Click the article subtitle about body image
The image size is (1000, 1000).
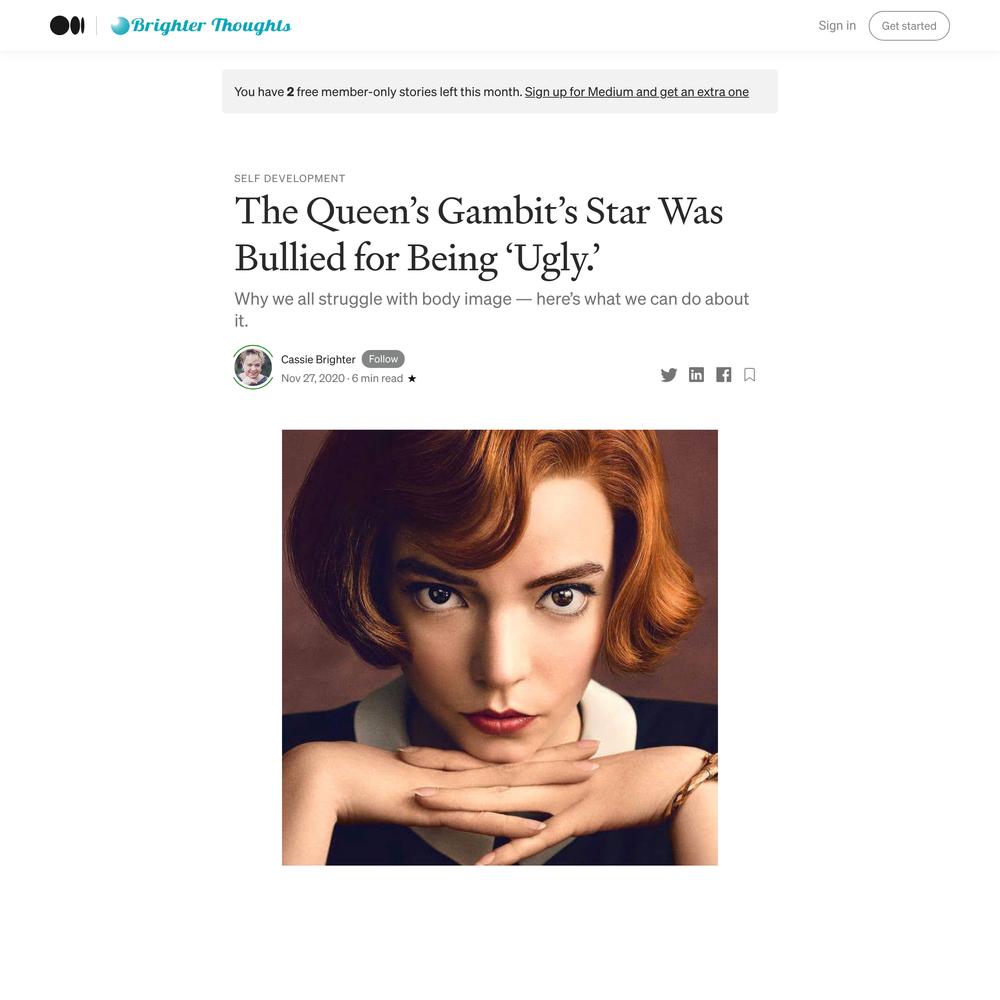(x=492, y=309)
